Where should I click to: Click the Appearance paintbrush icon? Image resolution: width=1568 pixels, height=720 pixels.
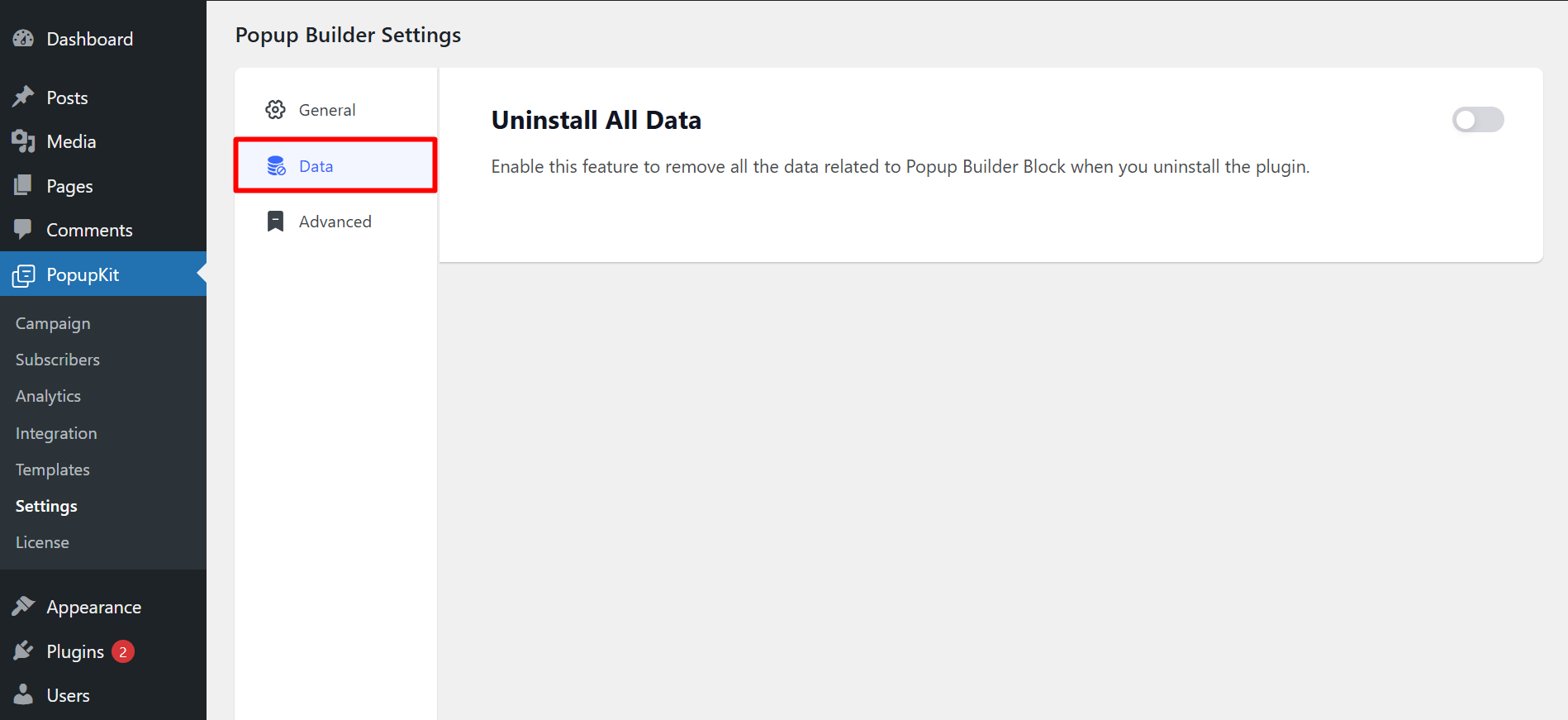[x=23, y=607]
